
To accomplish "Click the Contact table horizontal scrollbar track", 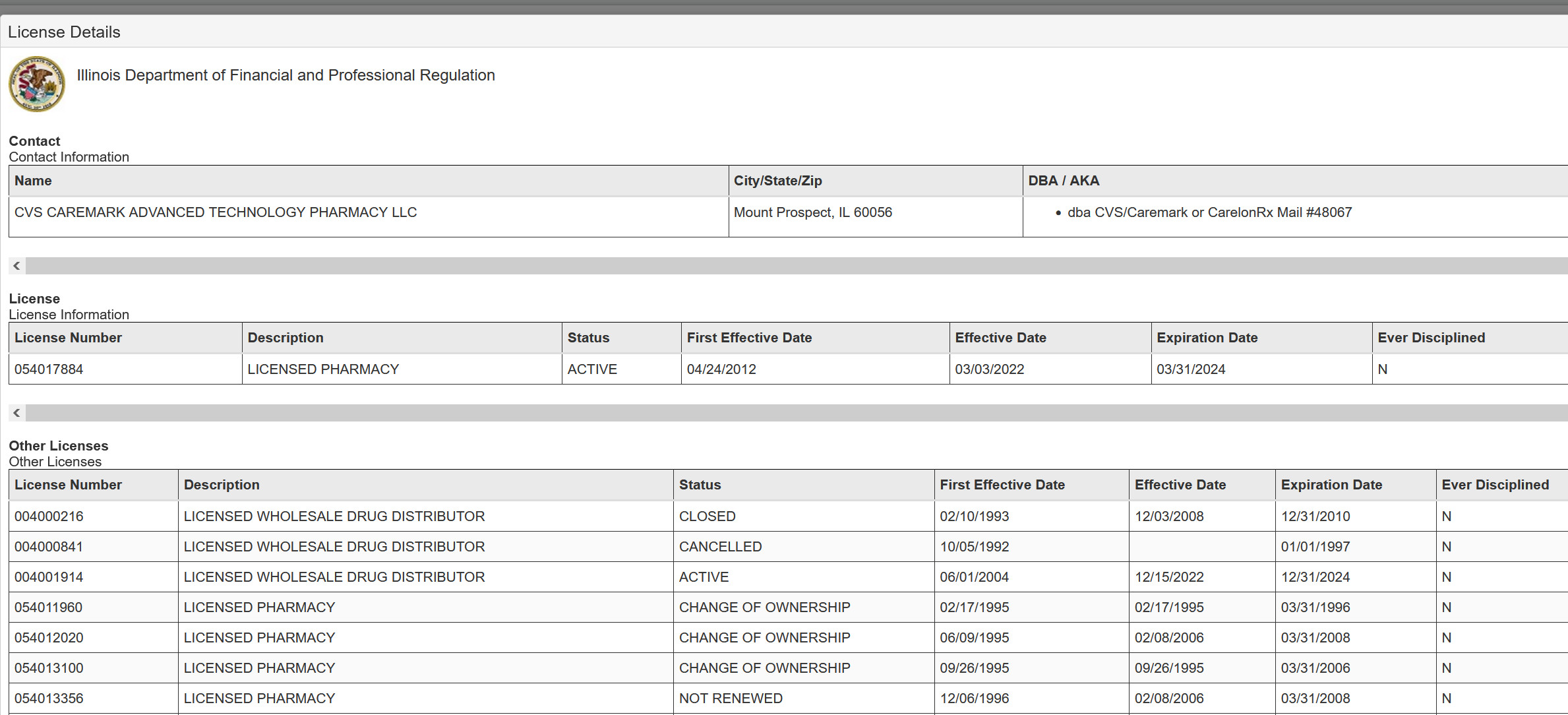I will (797, 266).
